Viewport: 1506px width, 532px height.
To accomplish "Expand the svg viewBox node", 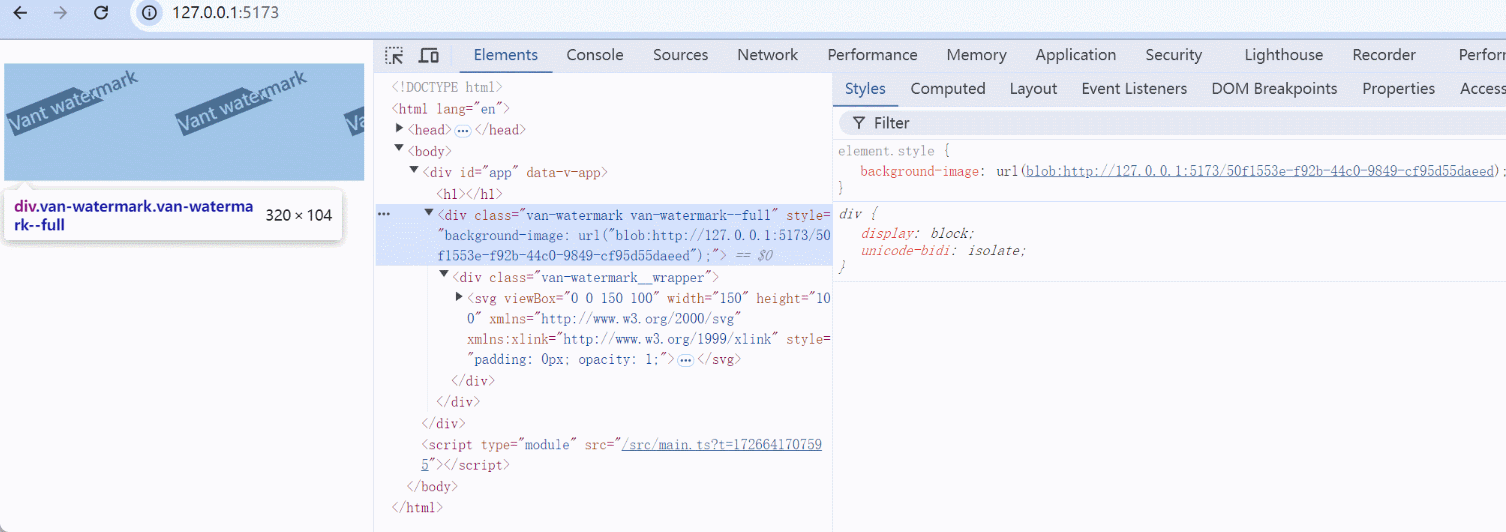I will click(459, 298).
